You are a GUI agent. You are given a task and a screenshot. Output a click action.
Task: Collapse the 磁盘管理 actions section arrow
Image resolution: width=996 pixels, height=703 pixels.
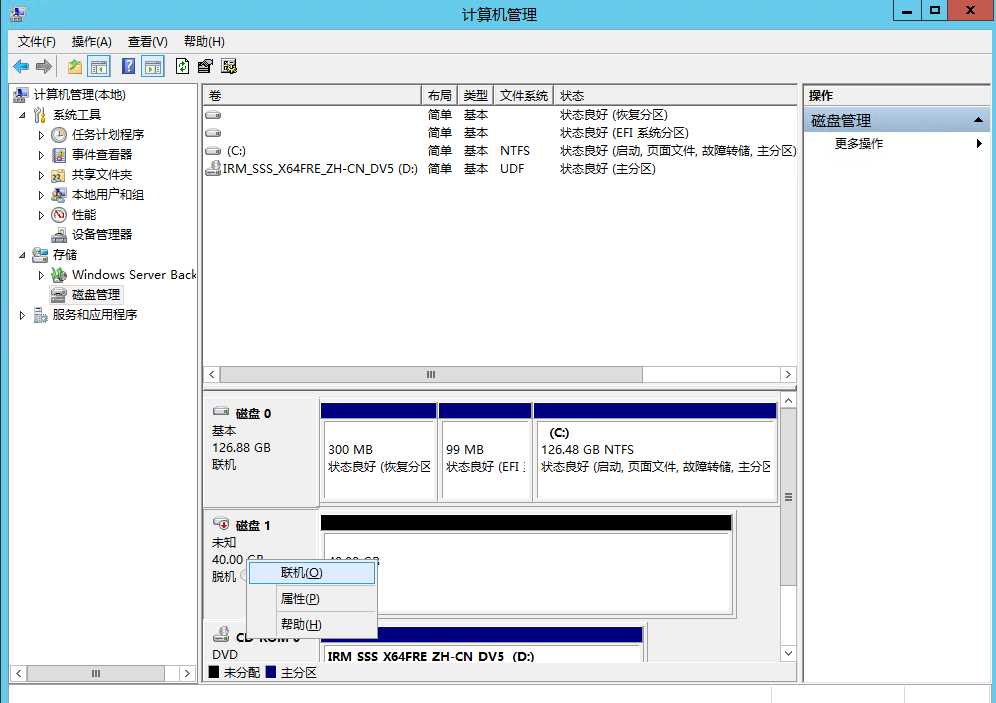[x=978, y=120]
